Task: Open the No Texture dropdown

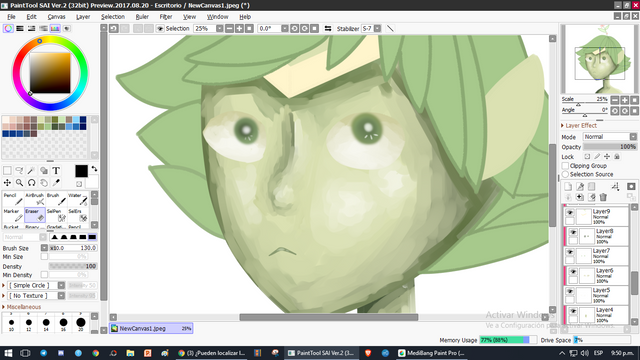Action: coord(61,296)
